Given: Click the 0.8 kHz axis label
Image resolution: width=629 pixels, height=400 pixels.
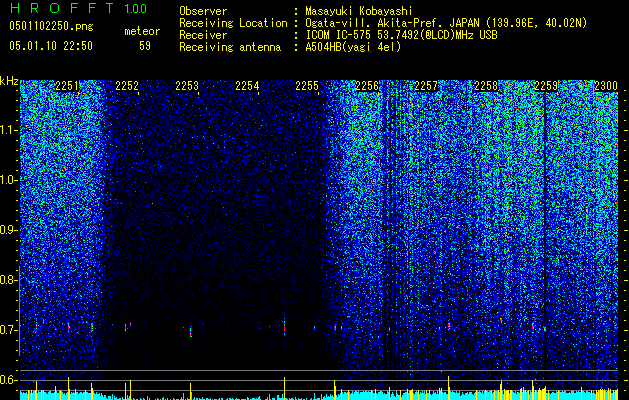Looking at the screenshot, I should point(8,280).
